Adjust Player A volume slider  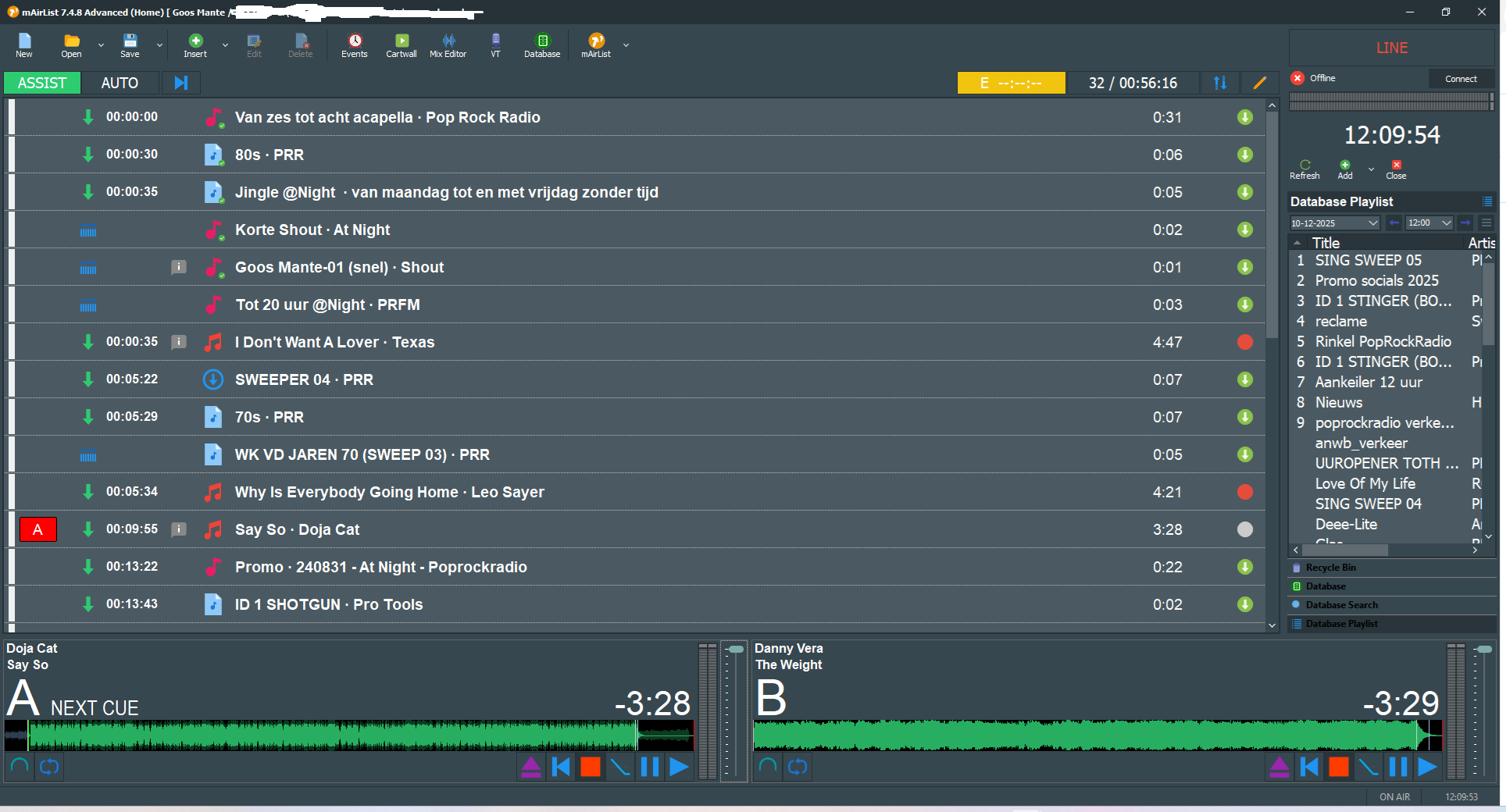[x=735, y=650]
